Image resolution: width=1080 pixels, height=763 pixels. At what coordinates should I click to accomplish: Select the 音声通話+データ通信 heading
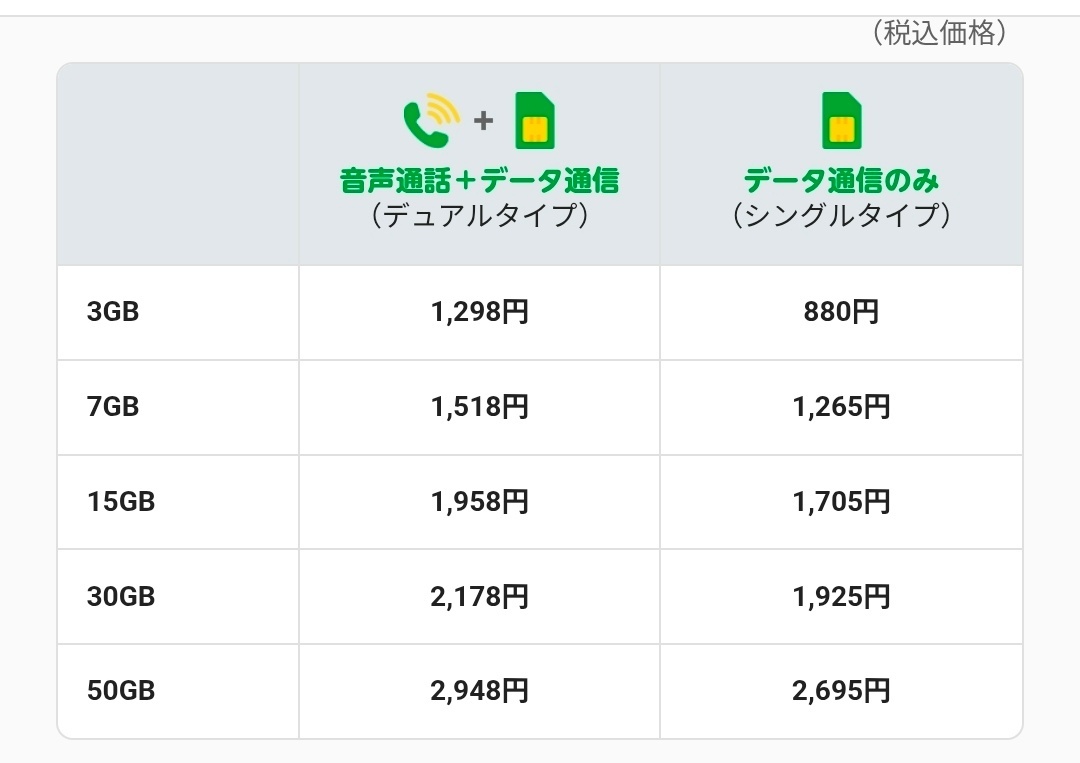point(479,180)
